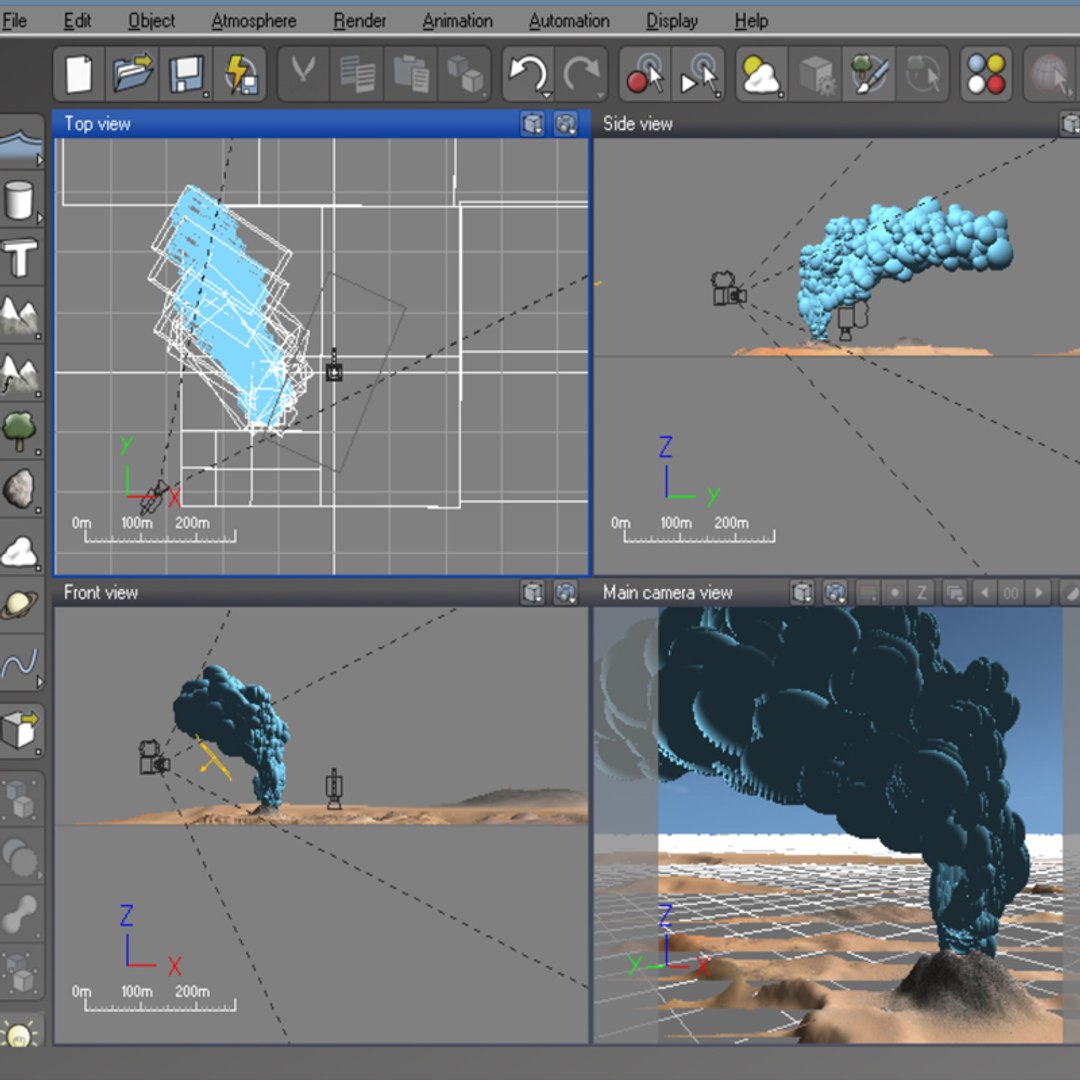This screenshot has height=1080, width=1080.
Task: Open the Front view cube display options
Action: tap(532, 592)
